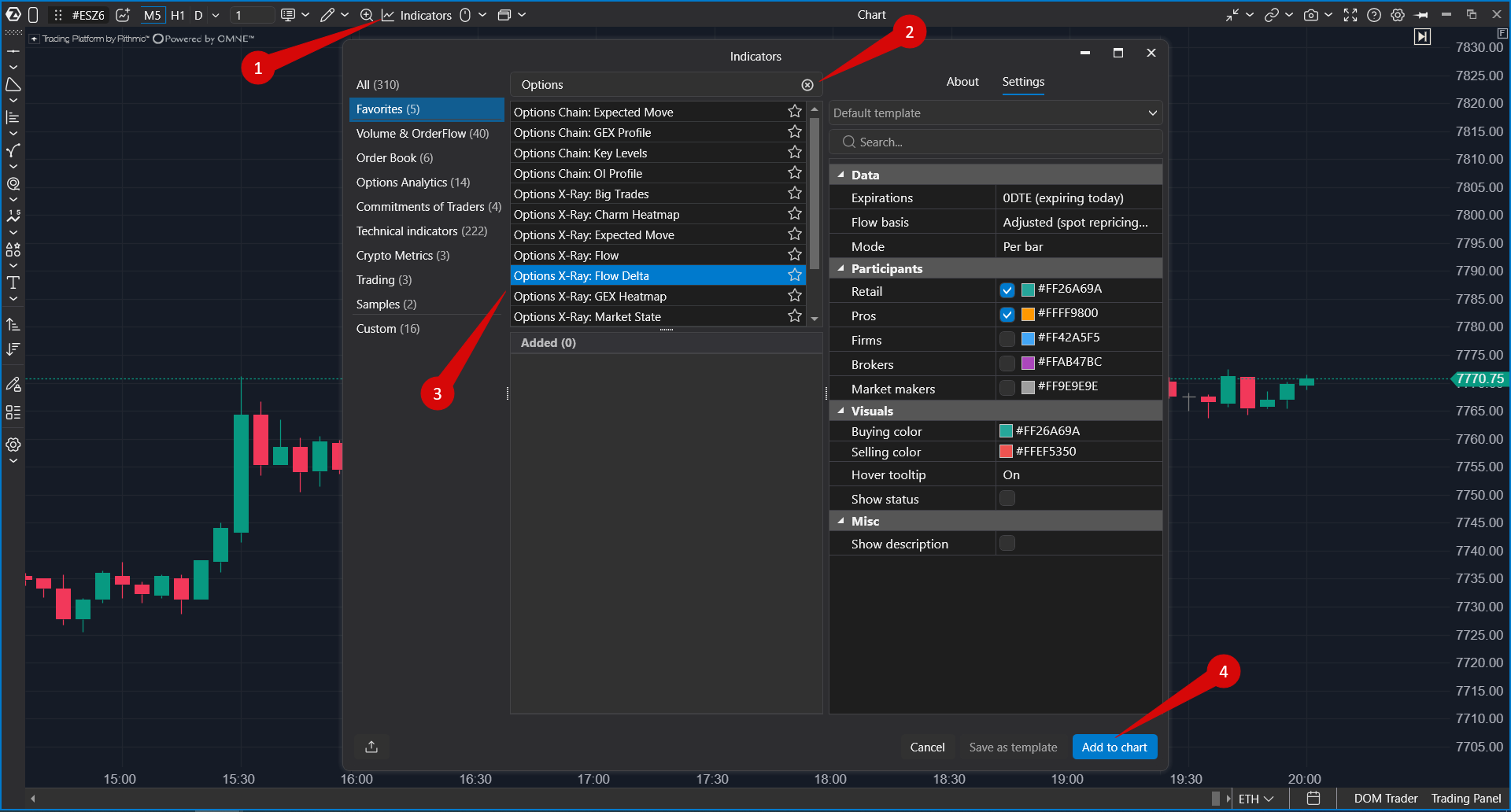The width and height of the screenshot is (1511, 812).
Task: Change the Selling color swatch
Action: coord(1006,452)
